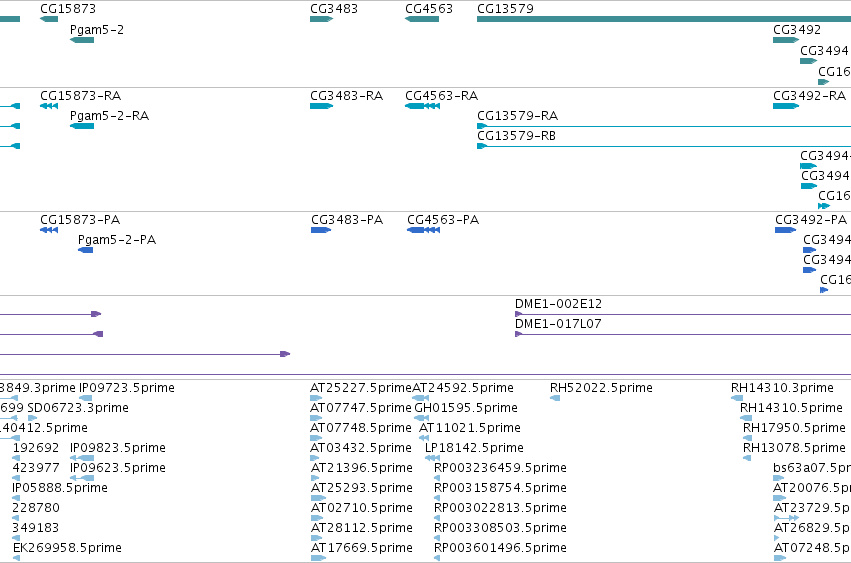The image size is (851, 563).
Task: Select EST label RH14310.3prime
Action: pos(782,388)
